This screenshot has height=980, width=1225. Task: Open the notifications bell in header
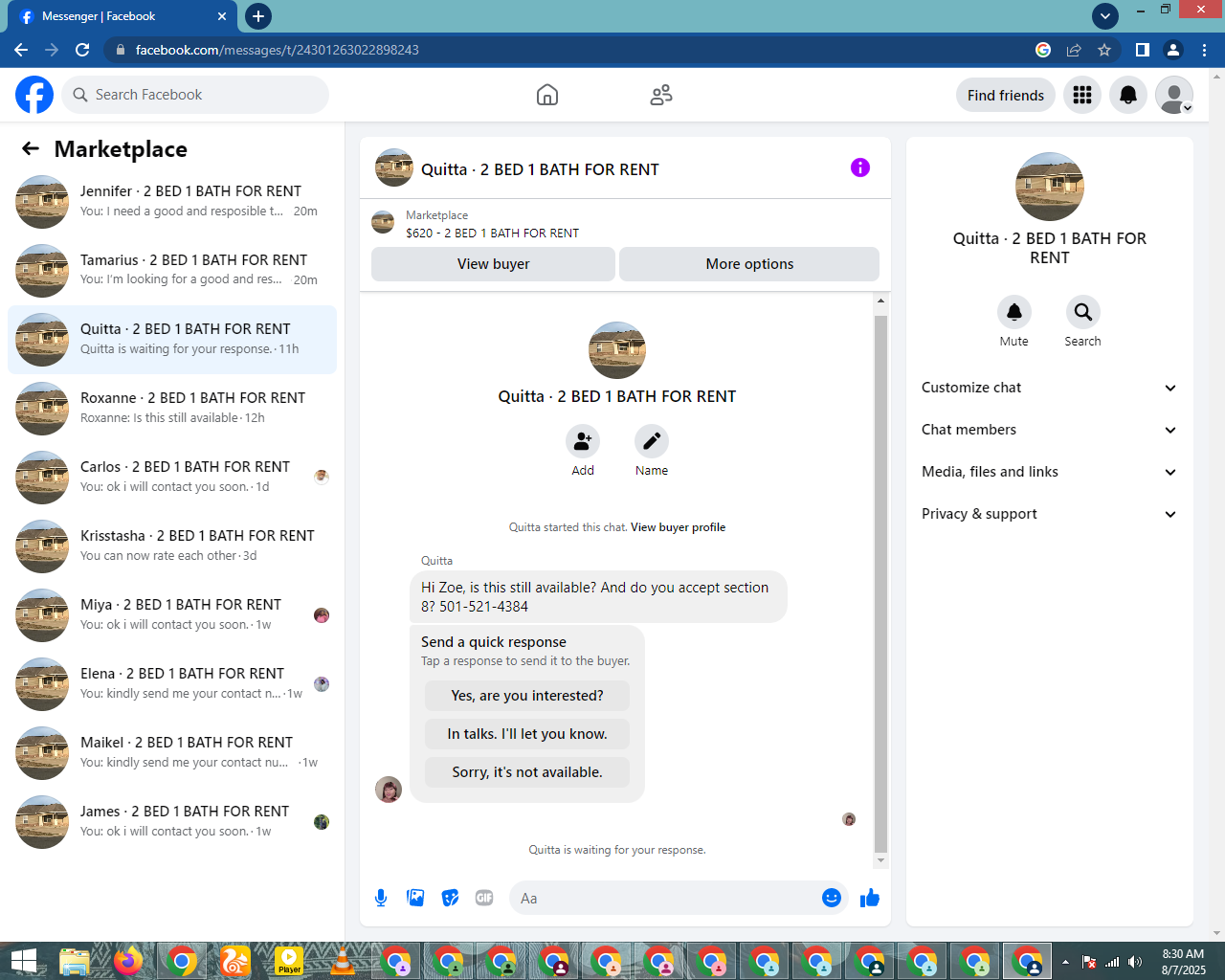(x=1128, y=95)
